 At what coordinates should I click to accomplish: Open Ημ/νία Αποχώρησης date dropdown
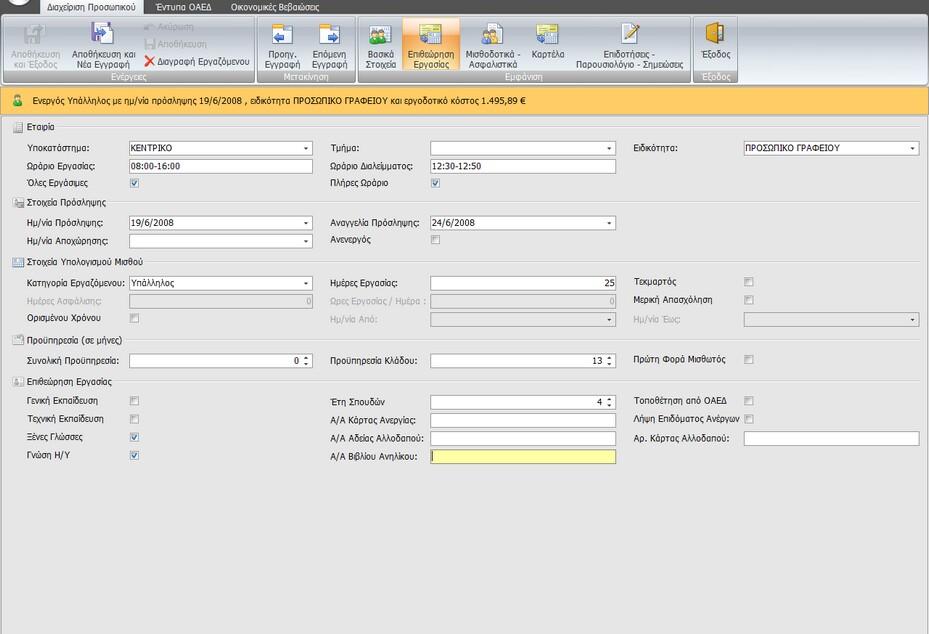(x=306, y=241)
